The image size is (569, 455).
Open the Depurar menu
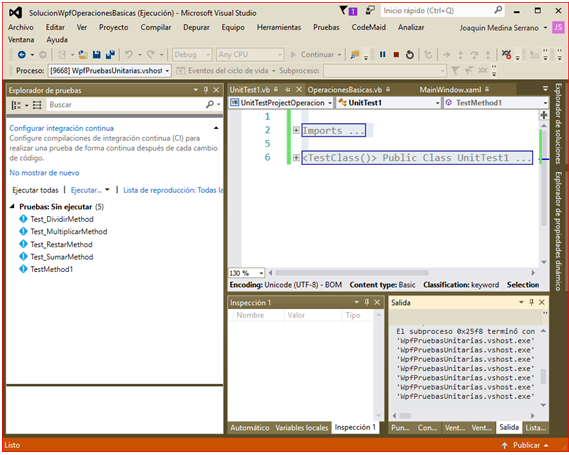click(196, 27)
